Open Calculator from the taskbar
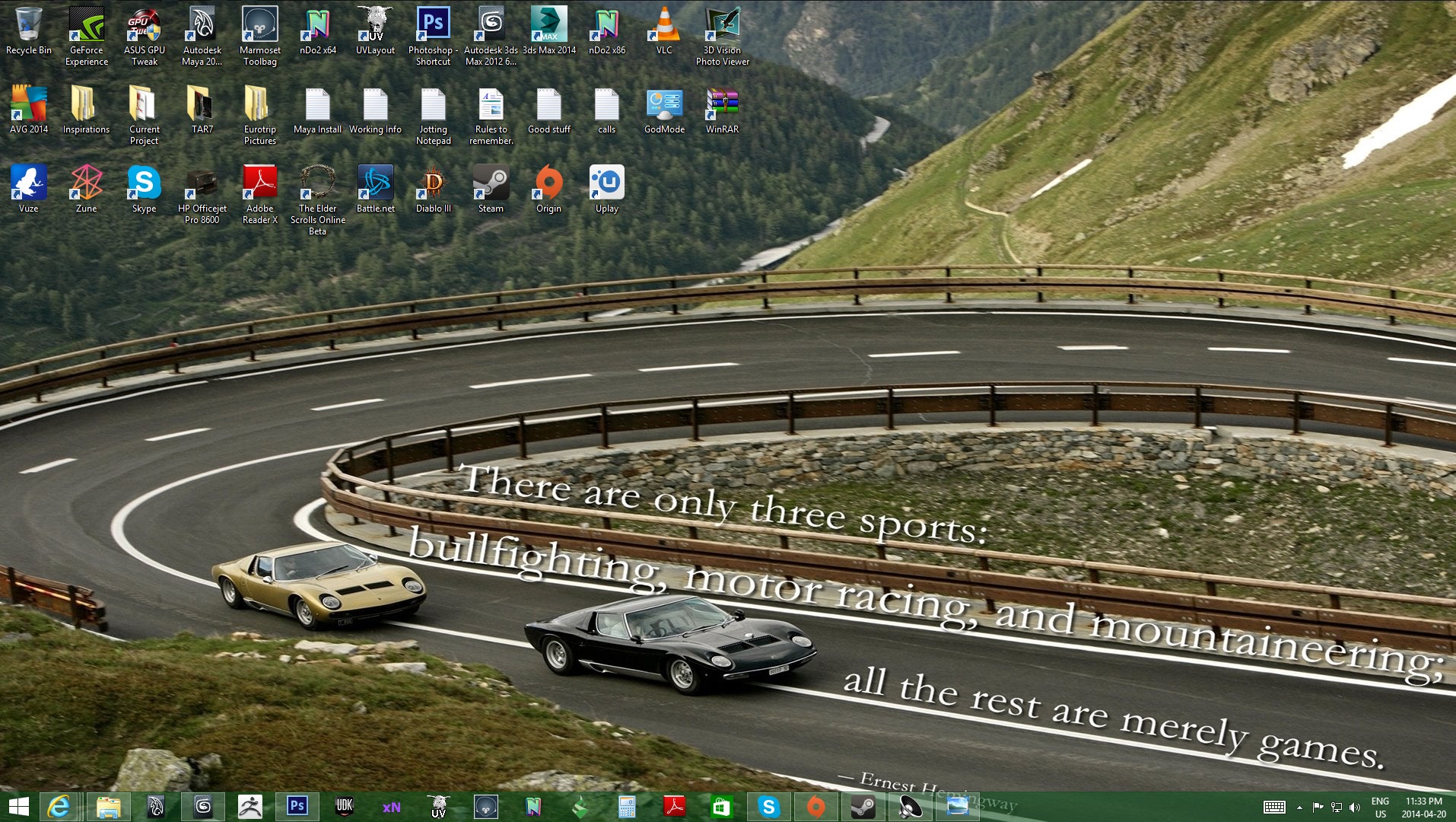 [627, 807]
